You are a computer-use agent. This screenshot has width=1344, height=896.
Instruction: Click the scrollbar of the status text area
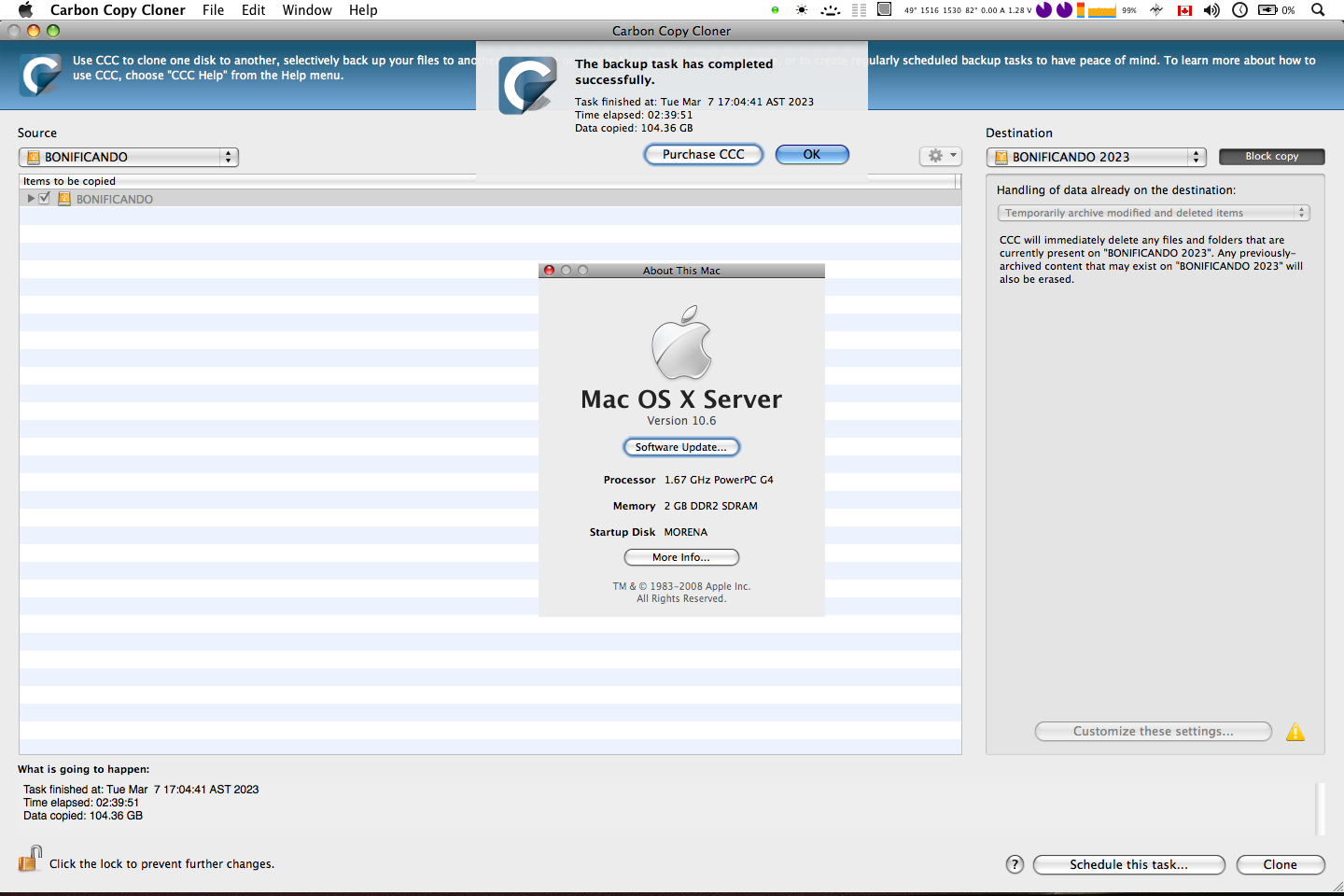1321,808
